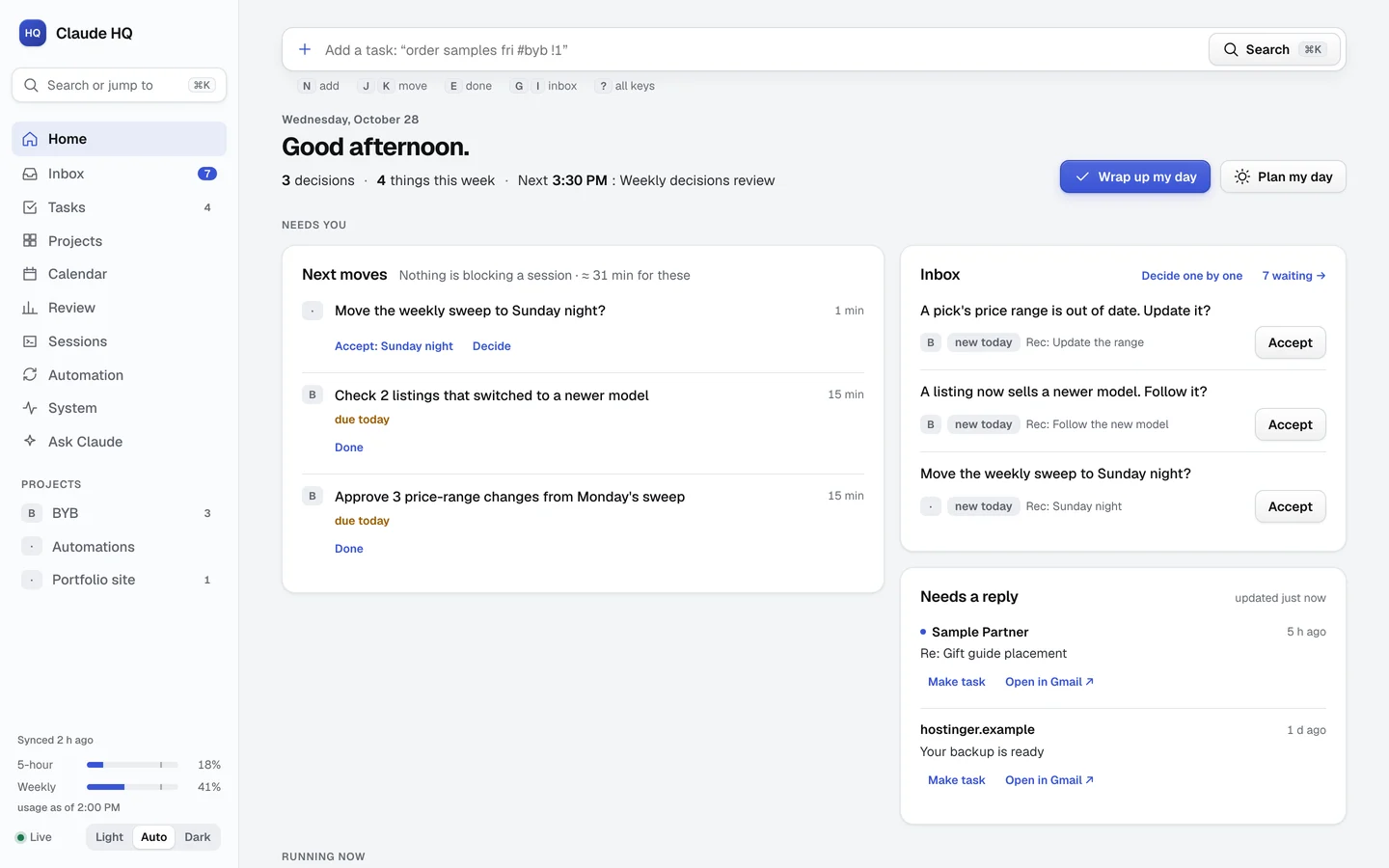Select the Dark theme option

click(198, 837)
